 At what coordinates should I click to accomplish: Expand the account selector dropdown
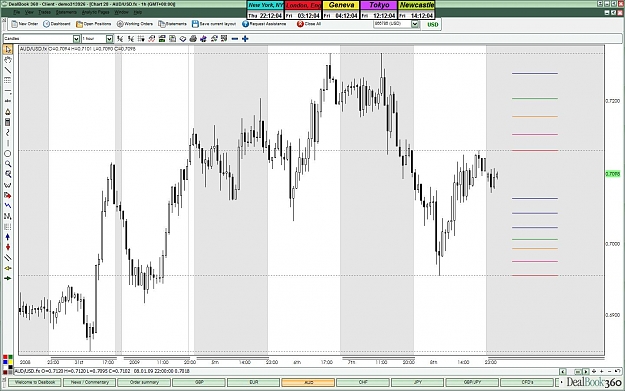415,24
